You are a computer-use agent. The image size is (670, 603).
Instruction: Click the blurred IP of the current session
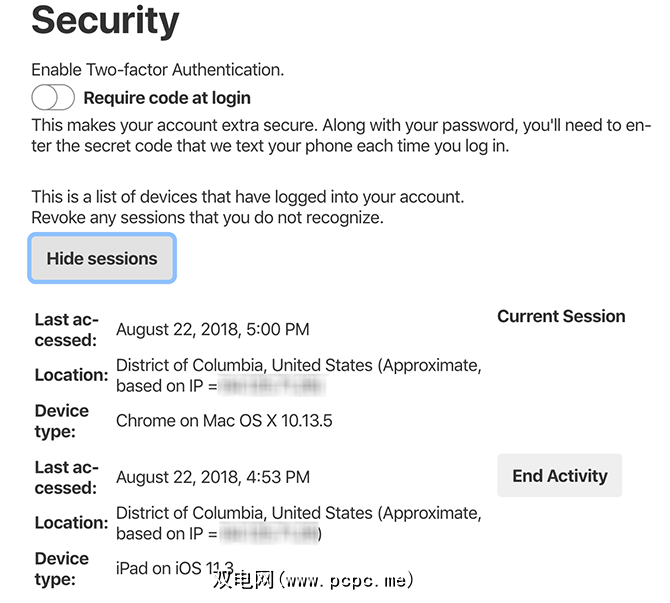(x=272, y=386)
